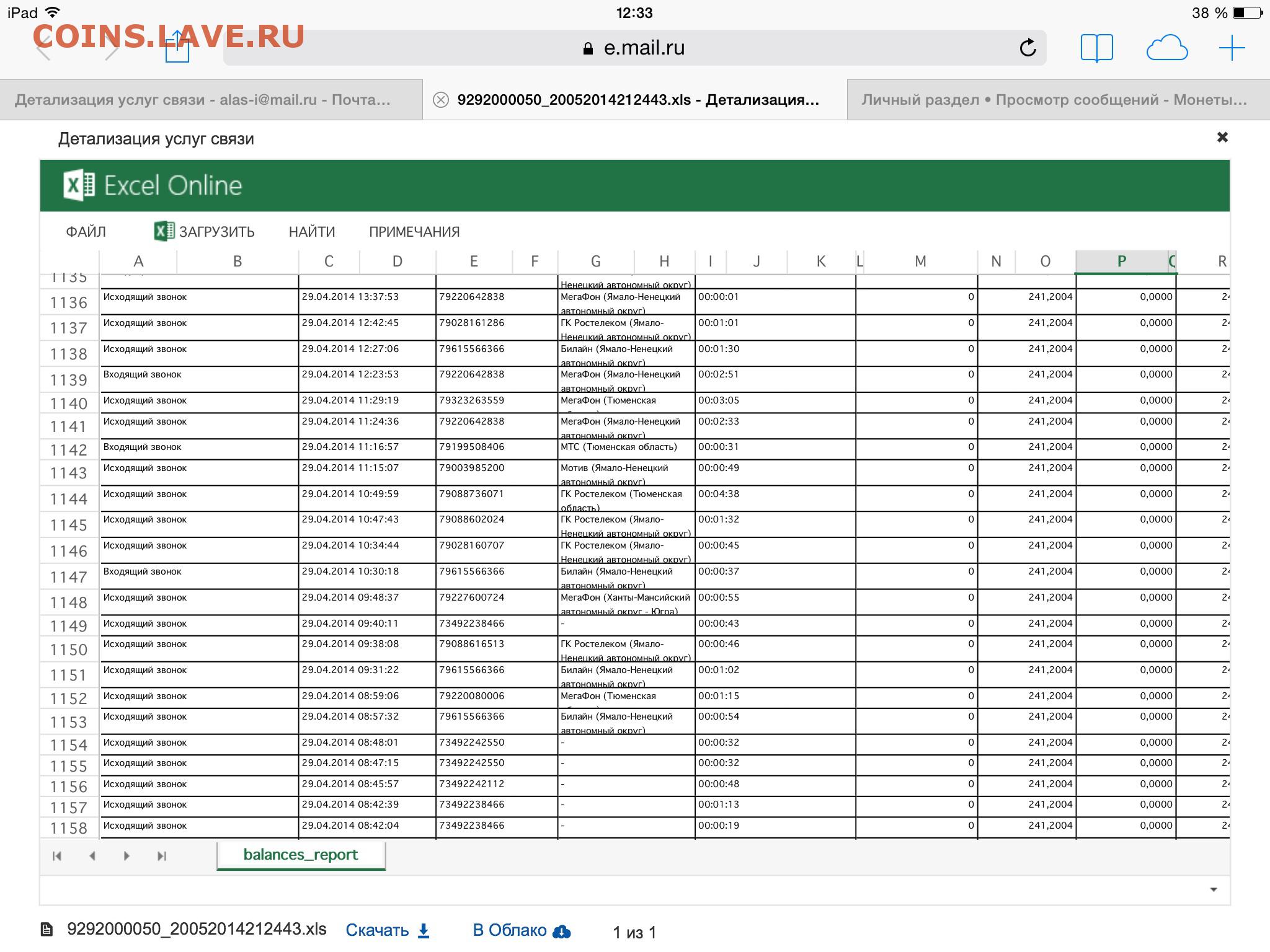Select row header 1142

[x=69, y=450]
